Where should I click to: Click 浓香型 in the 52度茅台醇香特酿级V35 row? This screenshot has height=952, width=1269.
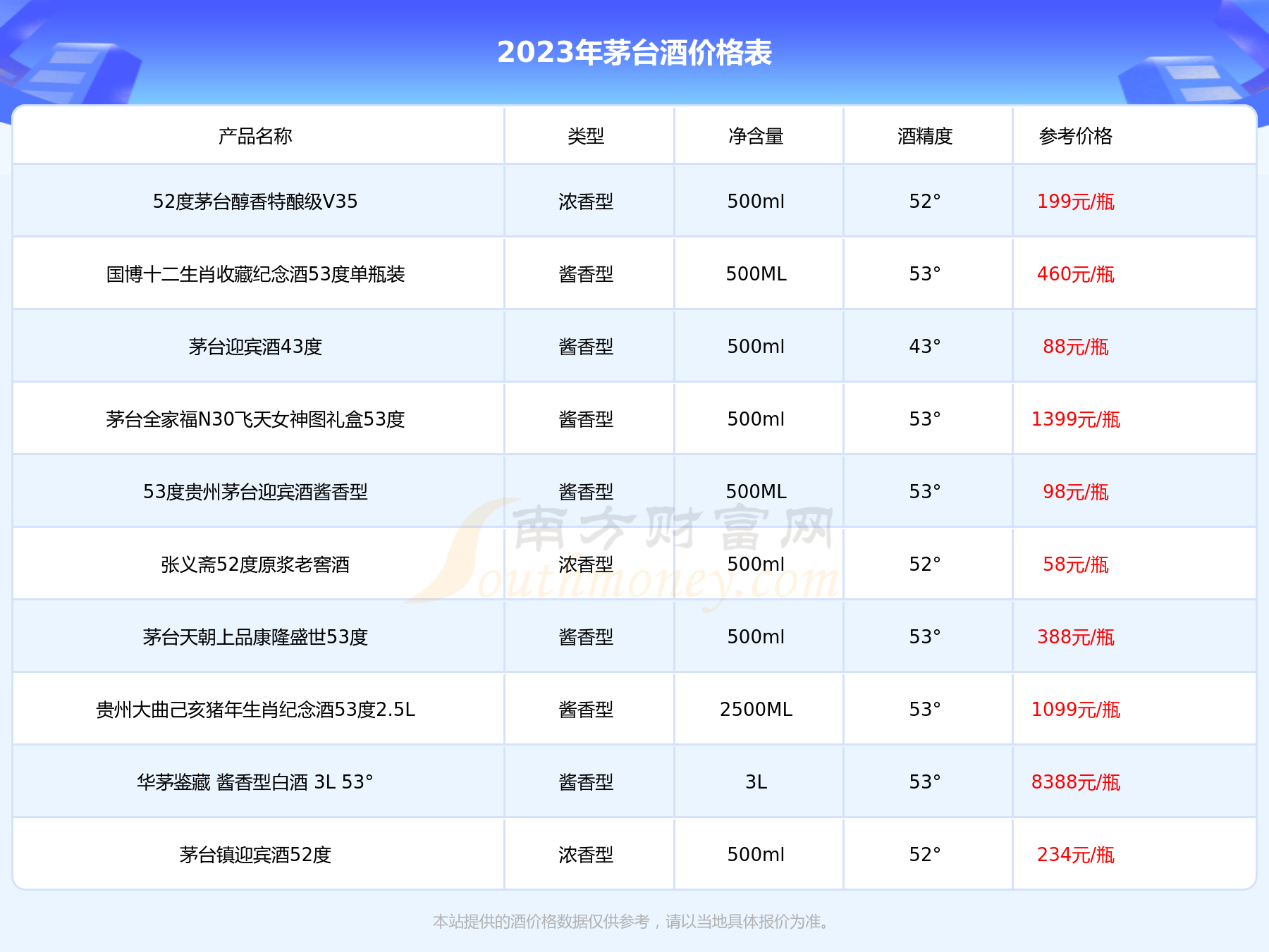click(586, 202)
